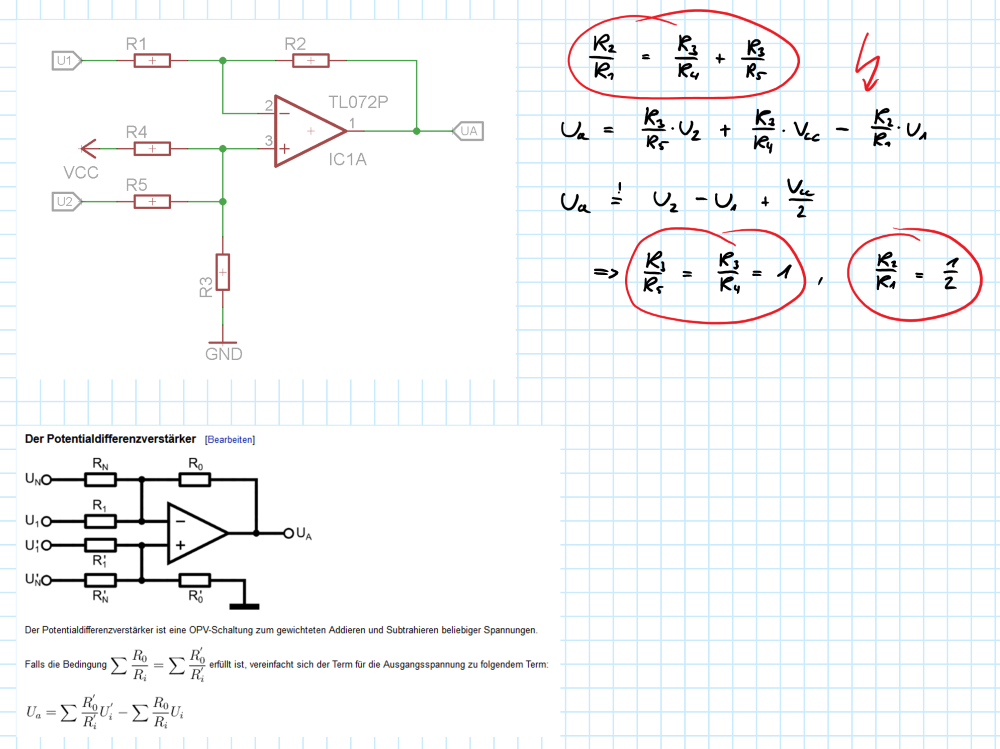Click the VCC supply arrow symbol
This screenshot has width=1000, height=749.
(x=89, y=149)
